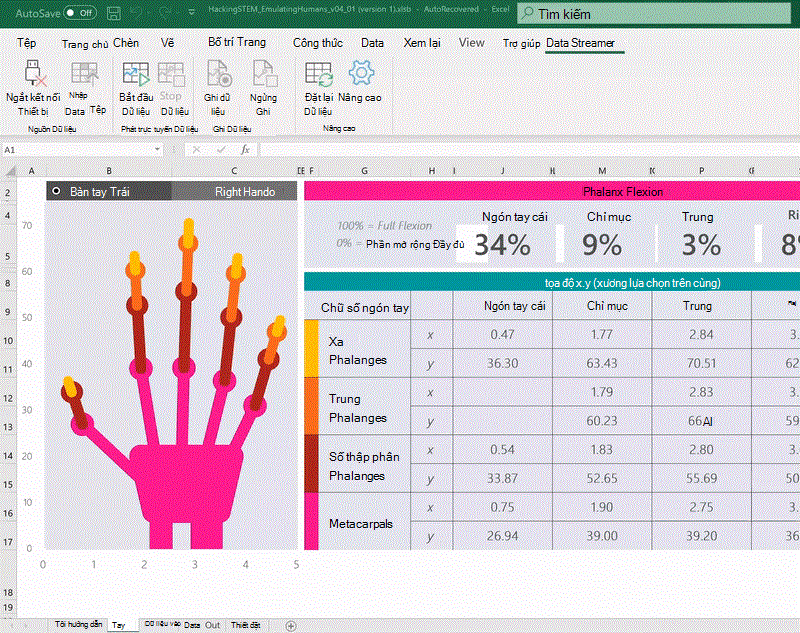Open the Trợ giúp tab
Image resolution: width=800 pixels, height=633 pixels.
521,43
